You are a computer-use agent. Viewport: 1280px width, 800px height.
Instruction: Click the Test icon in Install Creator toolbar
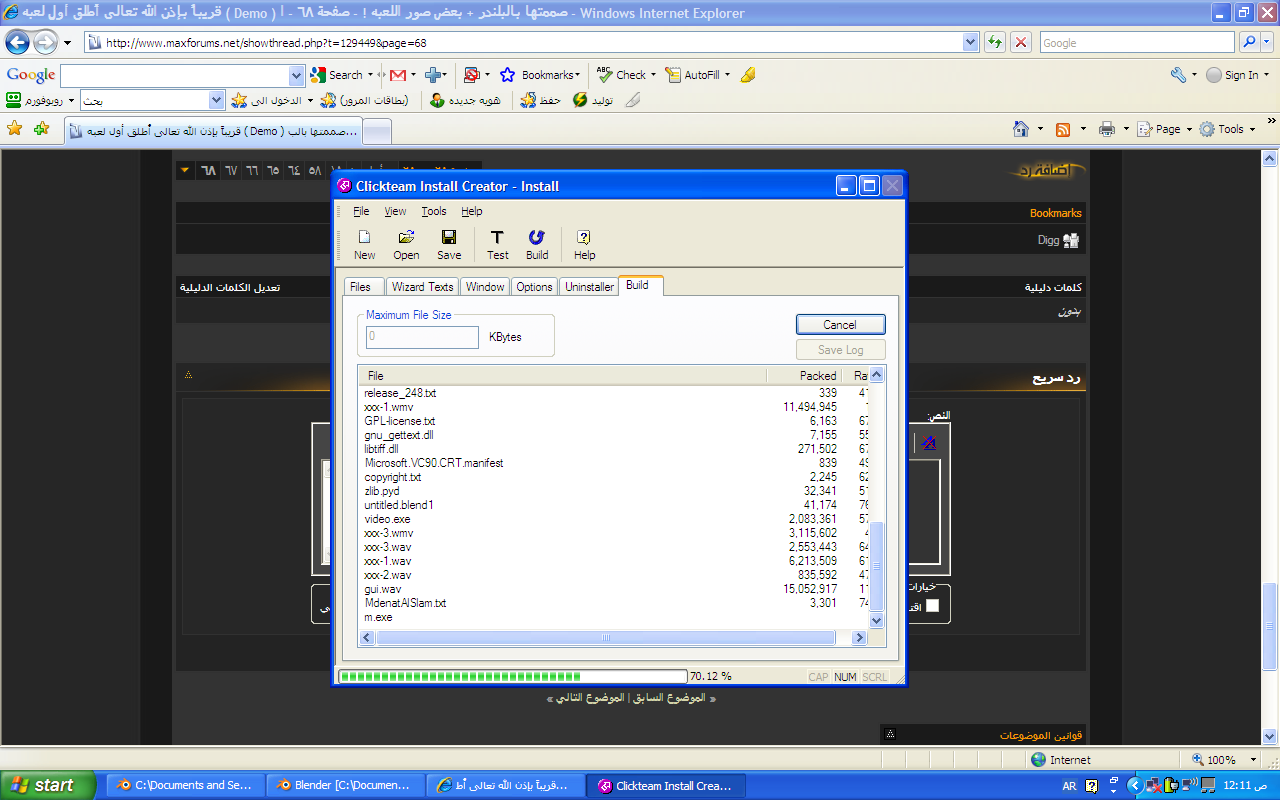pyautogui.click(x=497, y=238)
